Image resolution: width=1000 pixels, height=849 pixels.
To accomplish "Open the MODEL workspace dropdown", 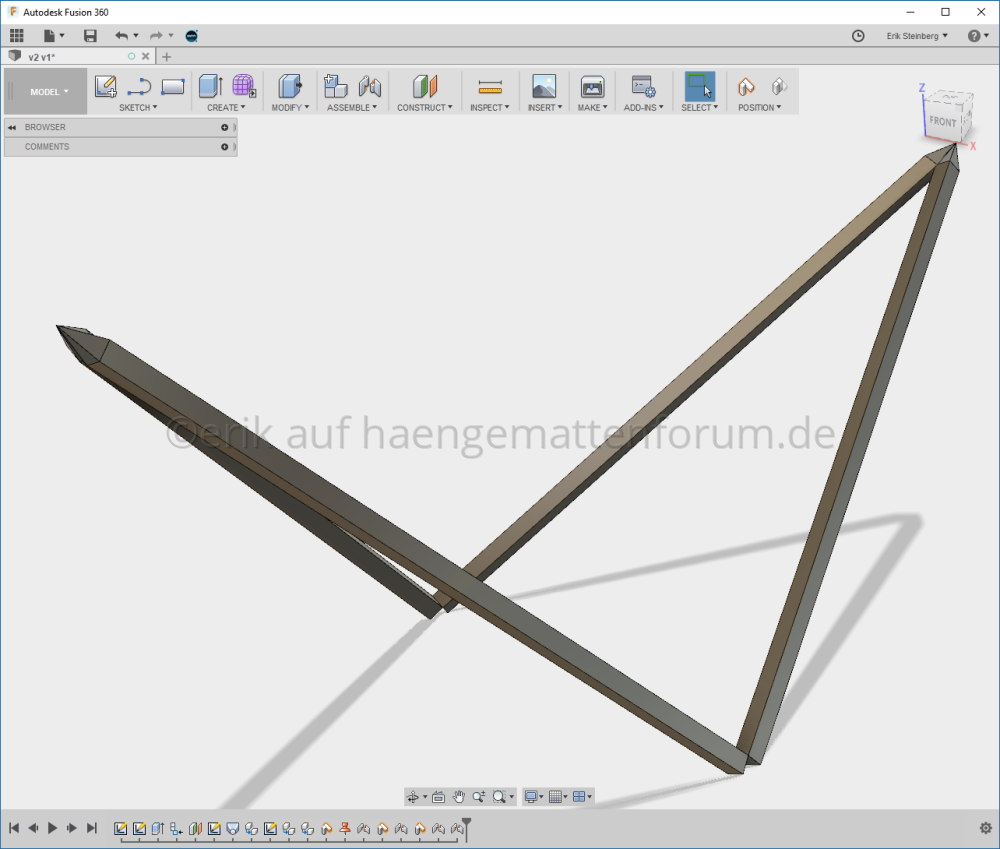I will tap(48, 92).
